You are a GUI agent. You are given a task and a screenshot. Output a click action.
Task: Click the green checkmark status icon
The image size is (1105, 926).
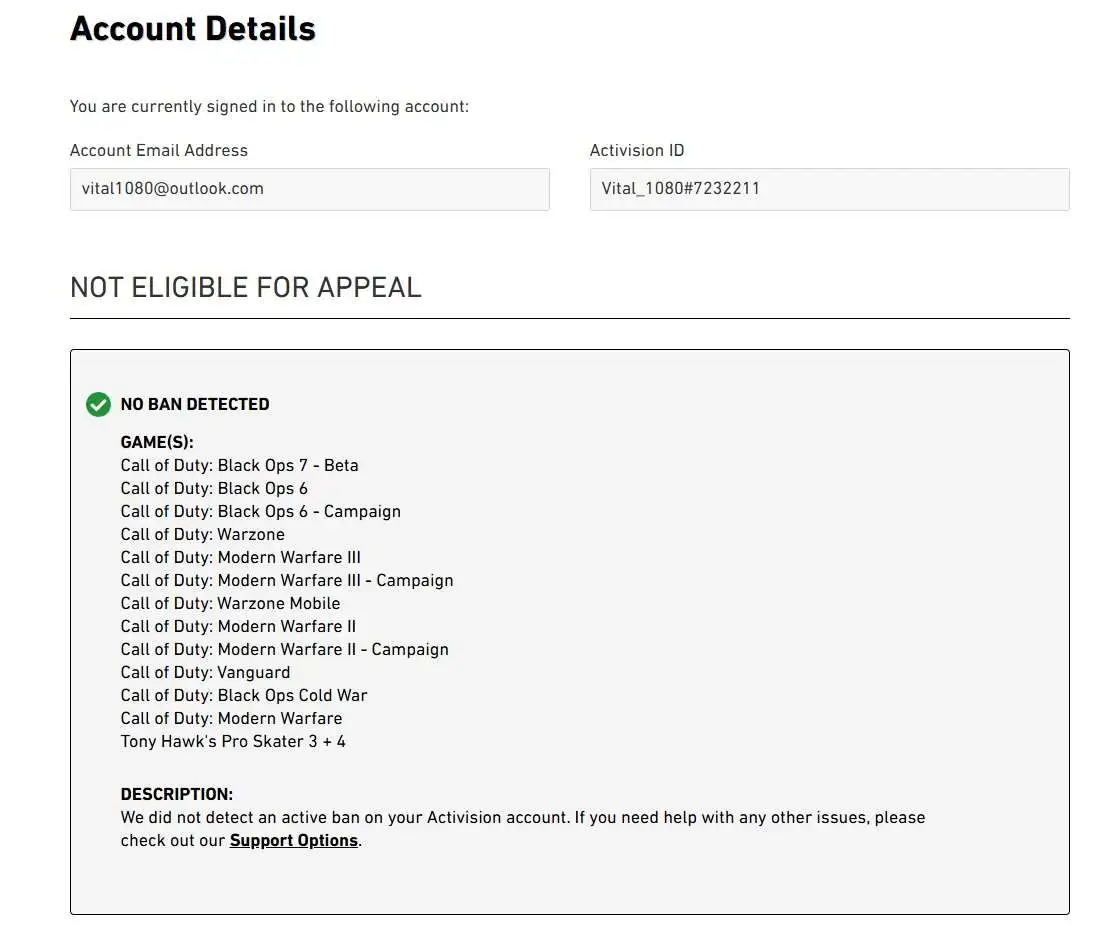98,404
